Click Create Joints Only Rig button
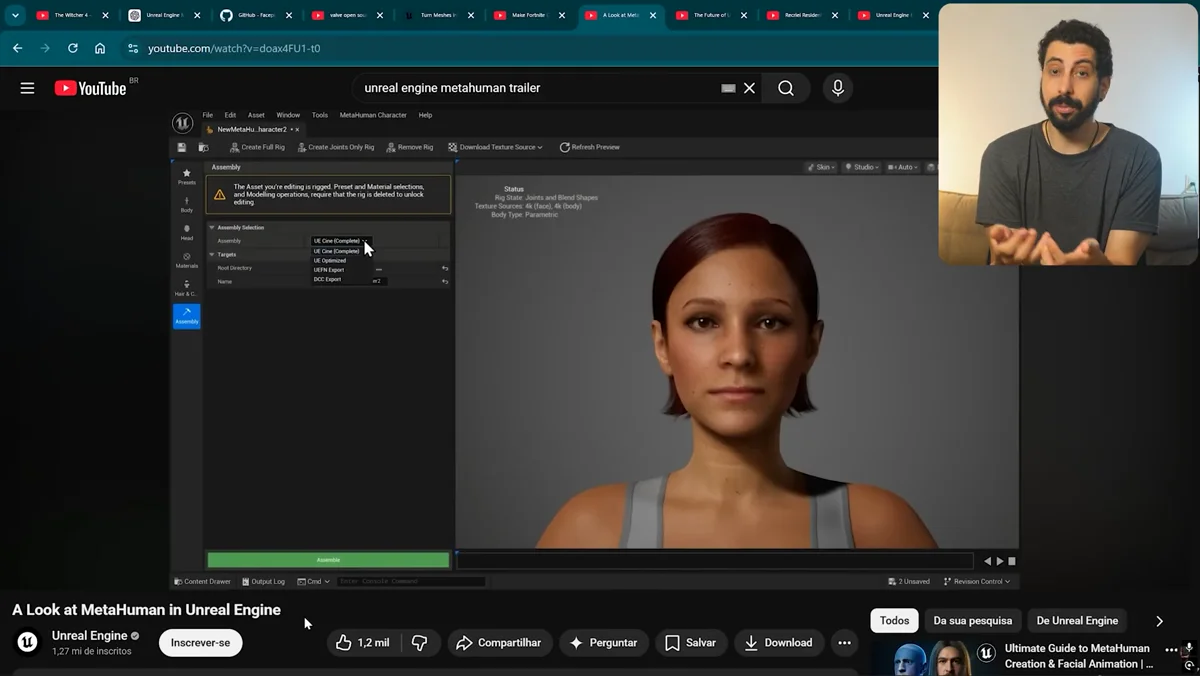Screen dimensions: 1200x676 (336, 147)
